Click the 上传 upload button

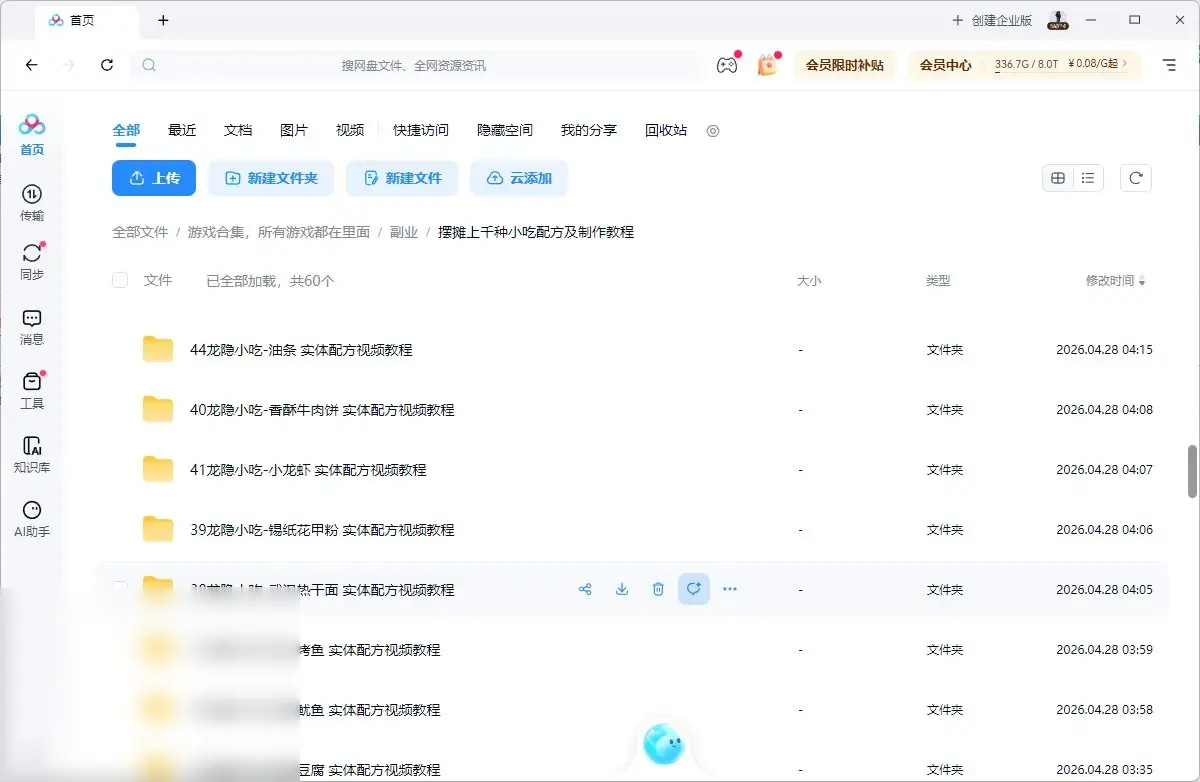coord(153,177)
